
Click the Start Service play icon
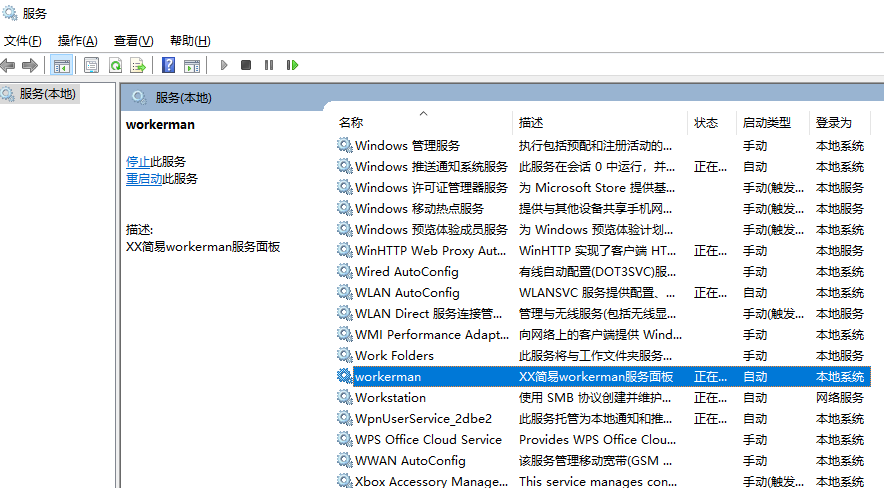pos(224,65)
